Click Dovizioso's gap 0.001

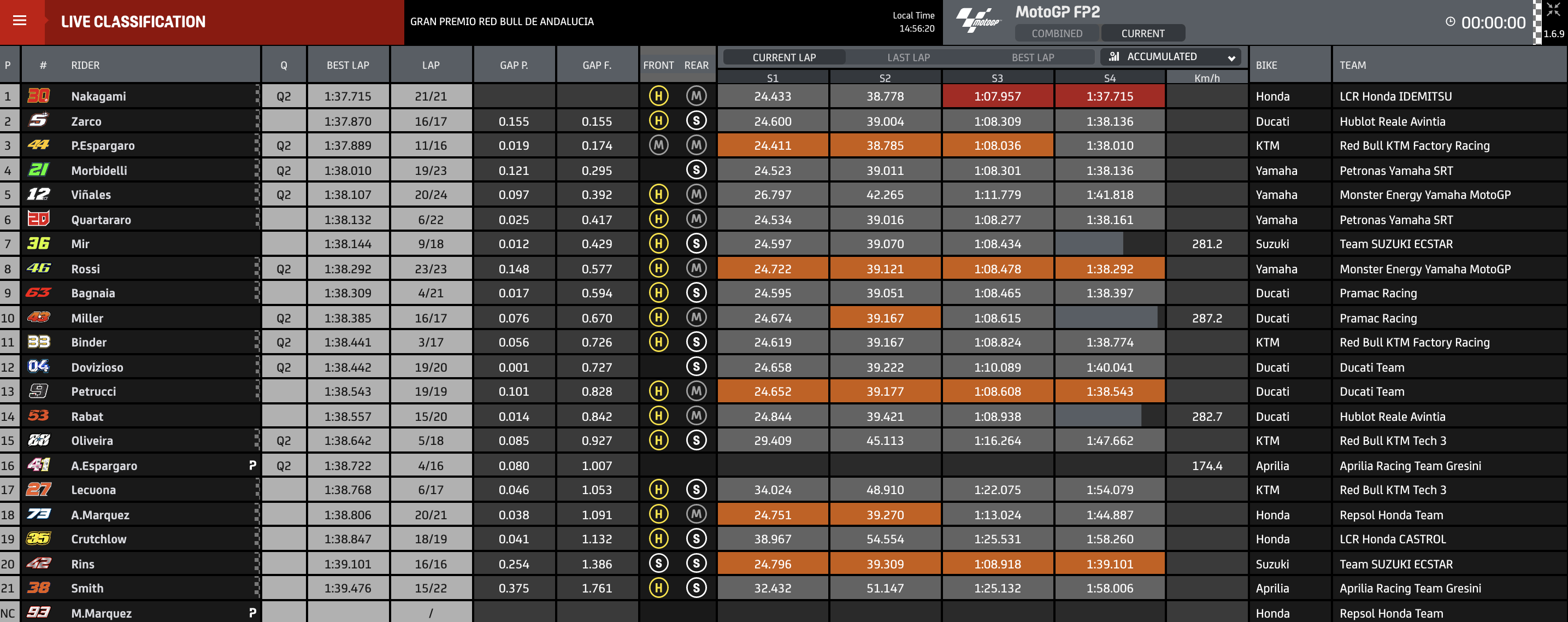[x=514, y=367]
